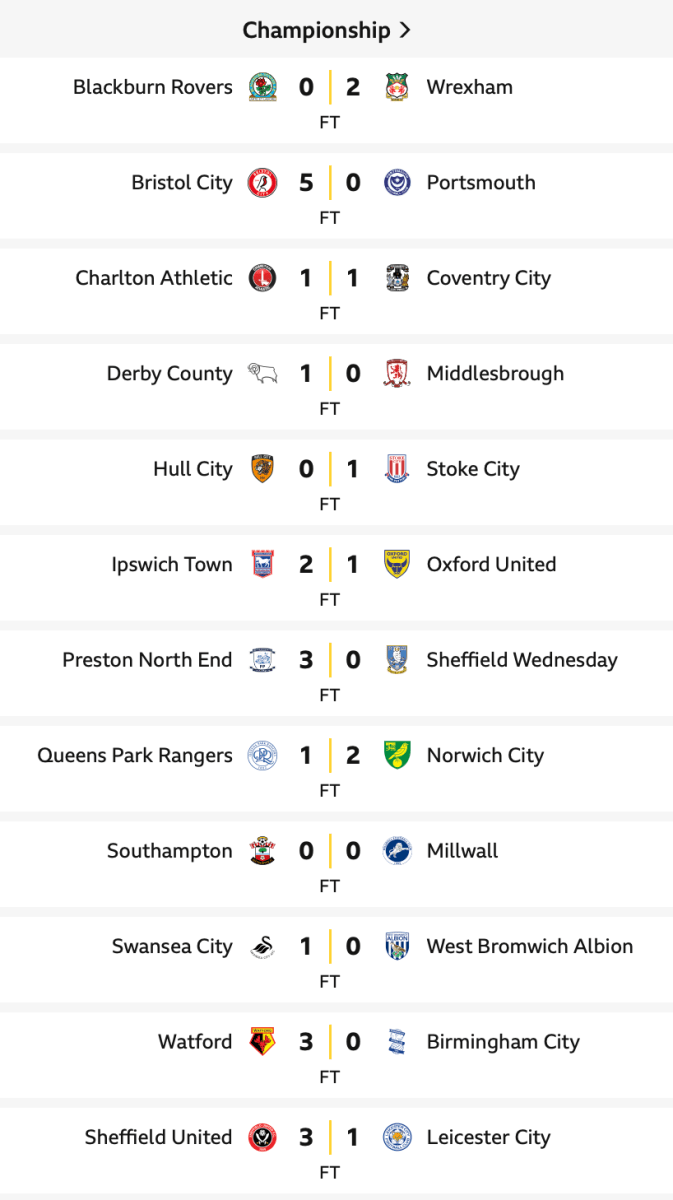This screenshot has height=1200, width=673.
Task: Open the Derby County team name
Action: point(169,374)
